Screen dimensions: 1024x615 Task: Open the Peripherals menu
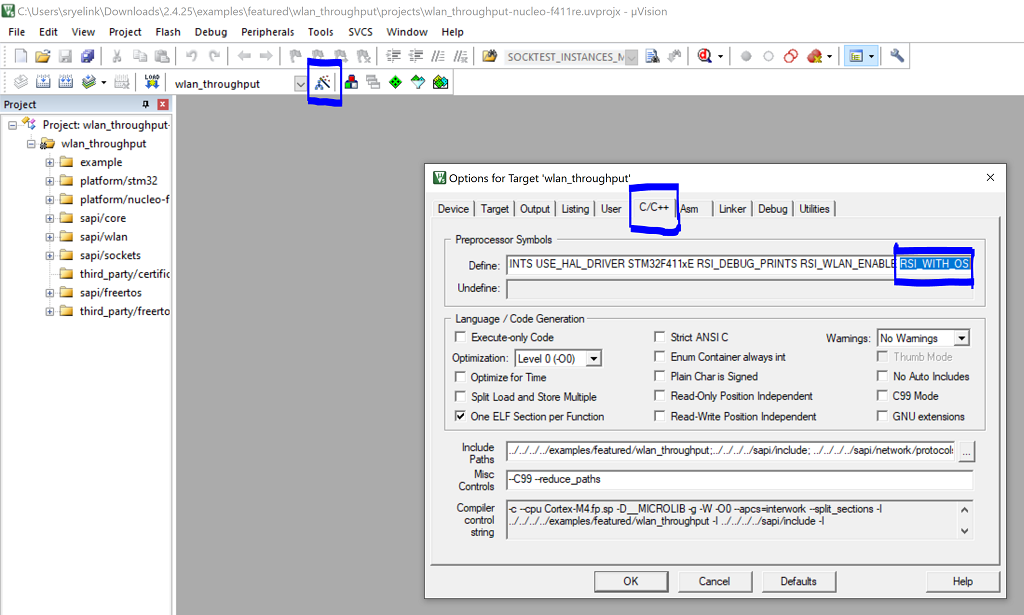coord(267,31)
